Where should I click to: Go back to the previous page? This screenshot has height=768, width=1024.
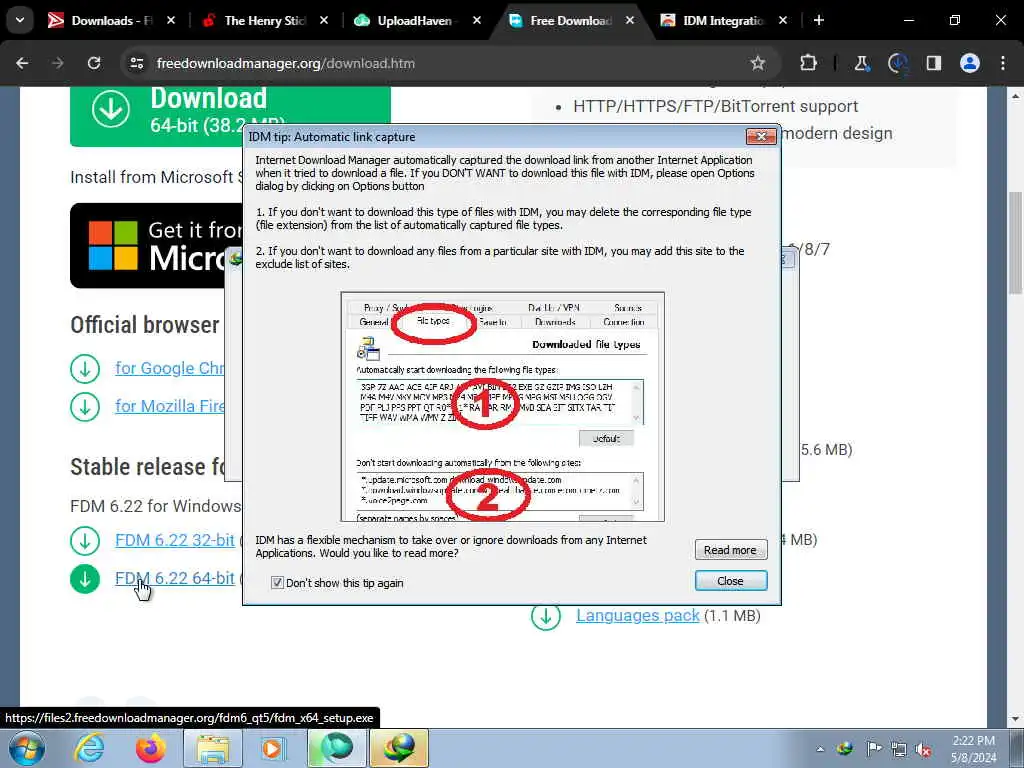(22, 63)
